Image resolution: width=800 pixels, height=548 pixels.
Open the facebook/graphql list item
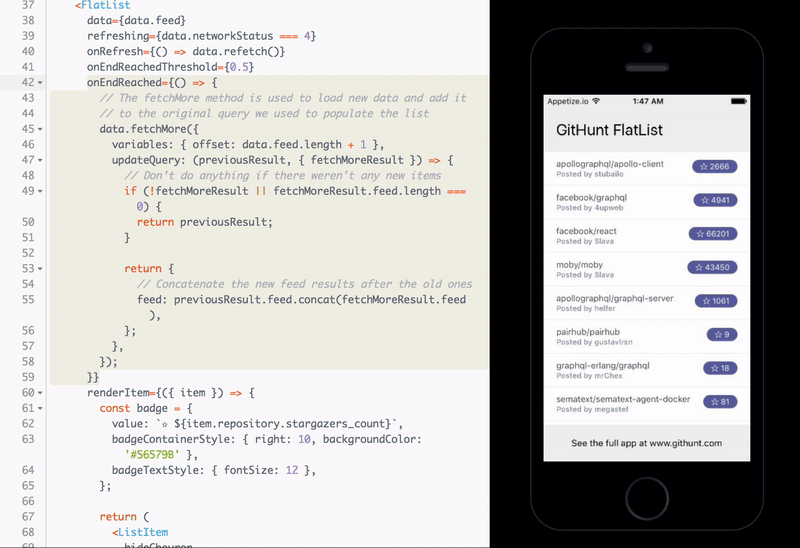(x=646, y=203)
